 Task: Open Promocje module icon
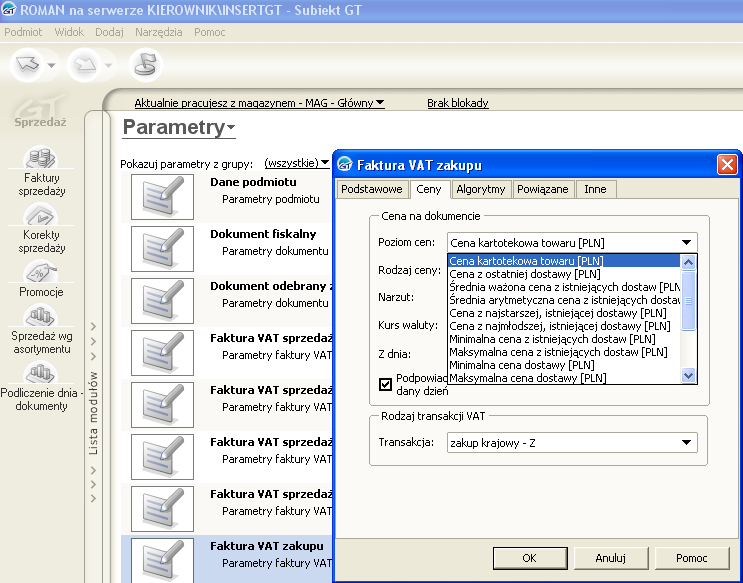click(x=41, y=272)
